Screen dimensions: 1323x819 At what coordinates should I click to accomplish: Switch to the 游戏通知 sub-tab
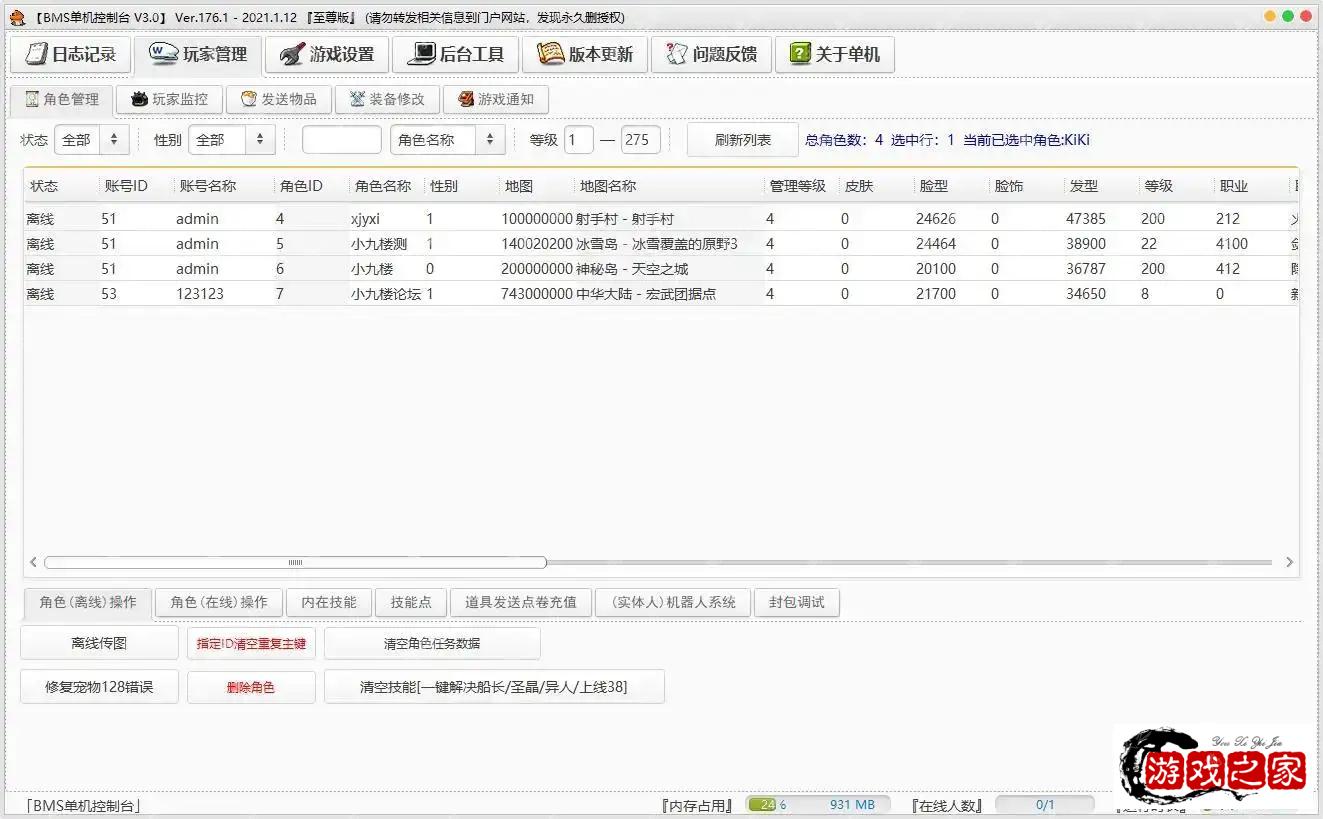pos(496,100)
